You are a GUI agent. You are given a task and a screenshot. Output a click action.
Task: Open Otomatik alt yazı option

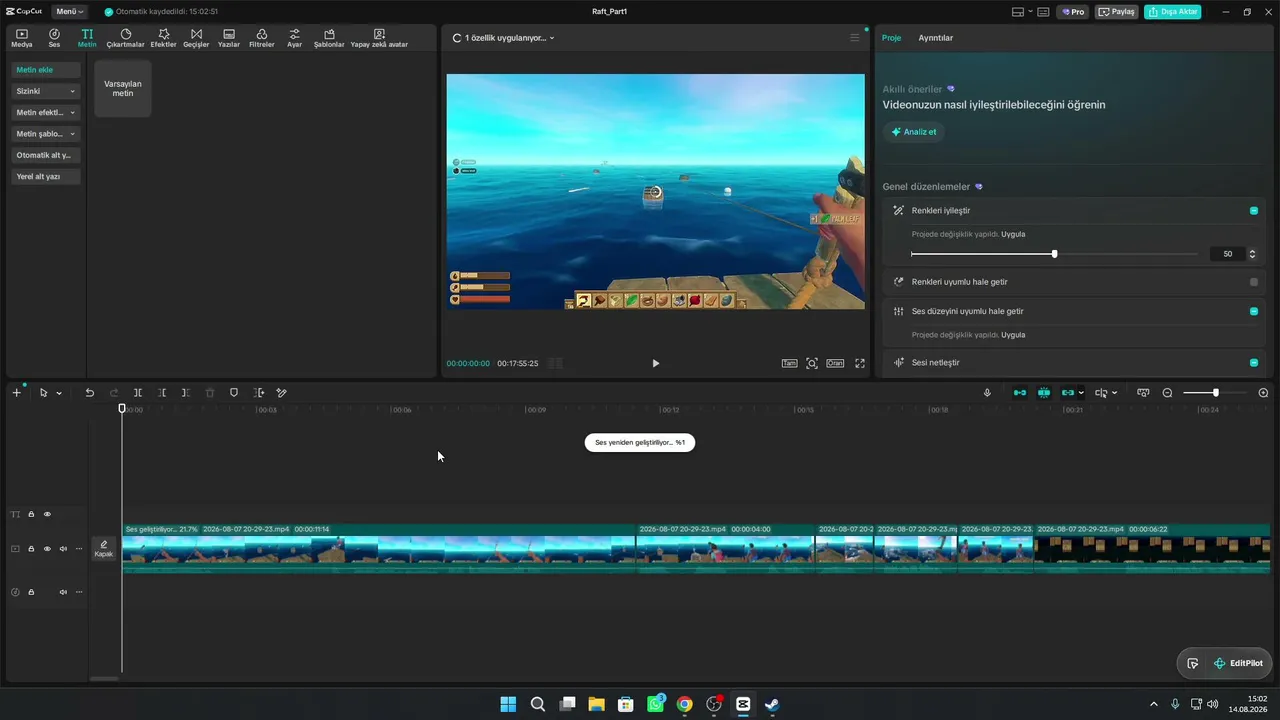[x=46, y=155]
